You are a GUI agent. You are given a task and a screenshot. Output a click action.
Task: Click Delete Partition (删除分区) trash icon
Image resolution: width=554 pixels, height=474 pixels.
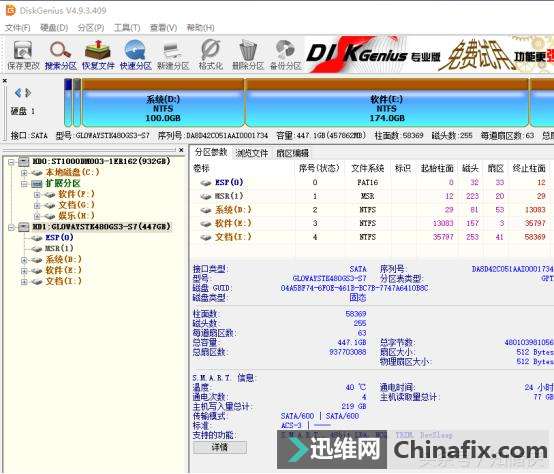[248, 55]
